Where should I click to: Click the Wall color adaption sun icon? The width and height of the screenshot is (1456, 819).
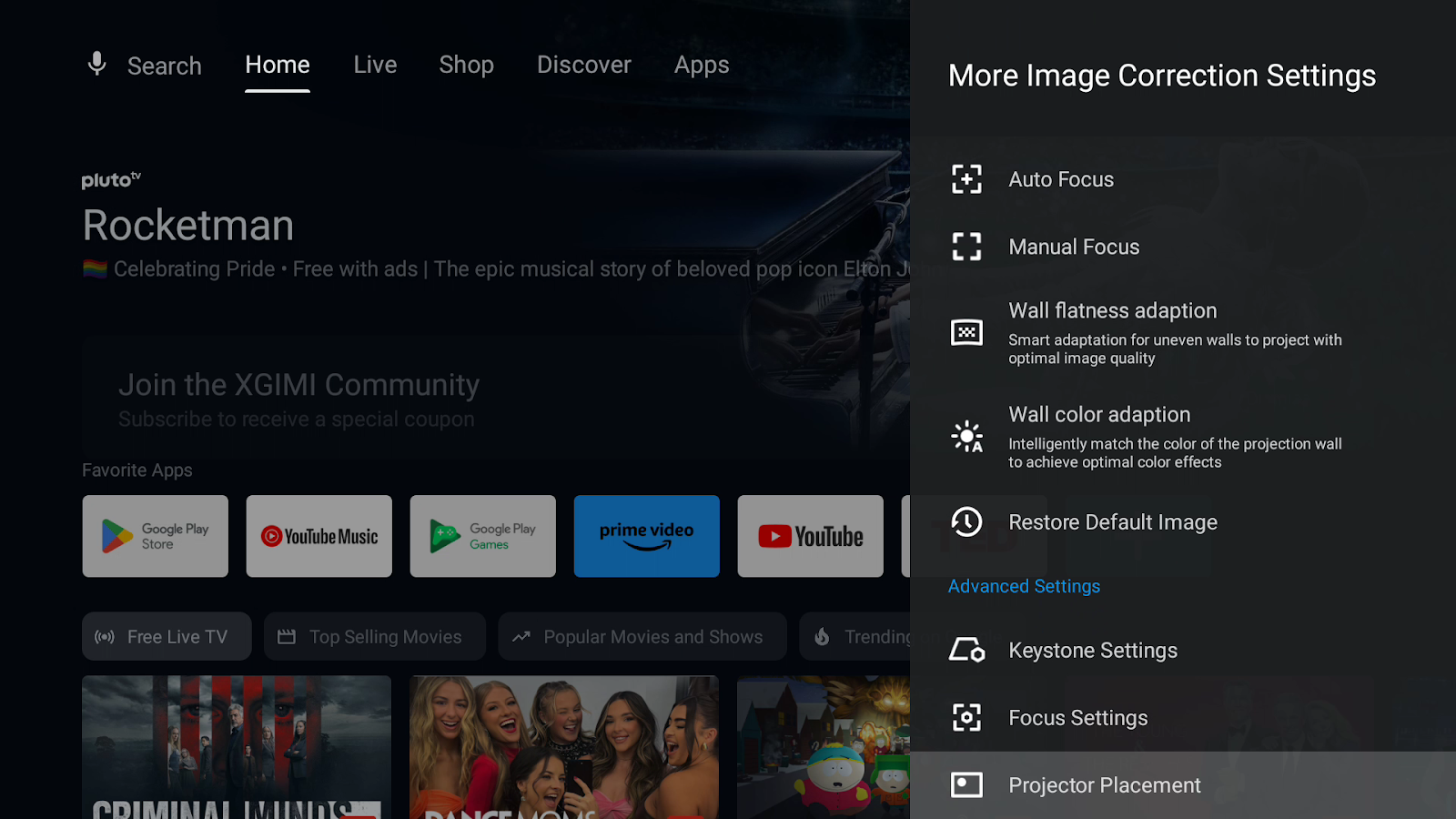click(966, 437)
